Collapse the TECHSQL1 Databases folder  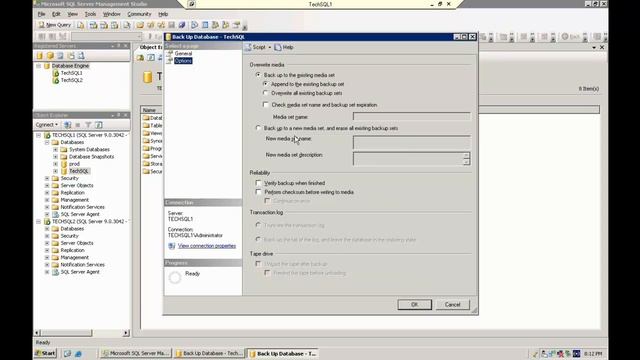coord(47,142)
